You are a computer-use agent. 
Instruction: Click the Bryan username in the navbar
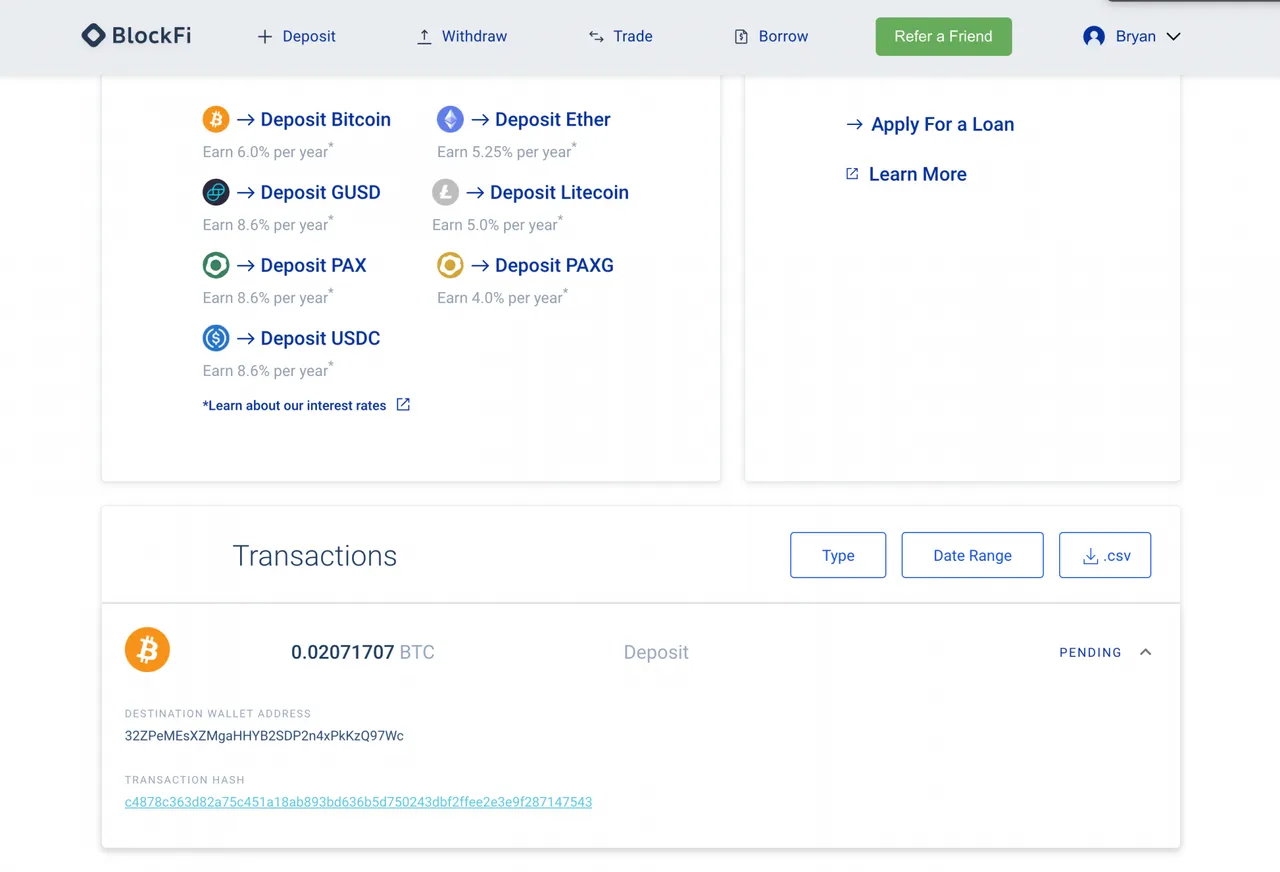coord(1136,37)
